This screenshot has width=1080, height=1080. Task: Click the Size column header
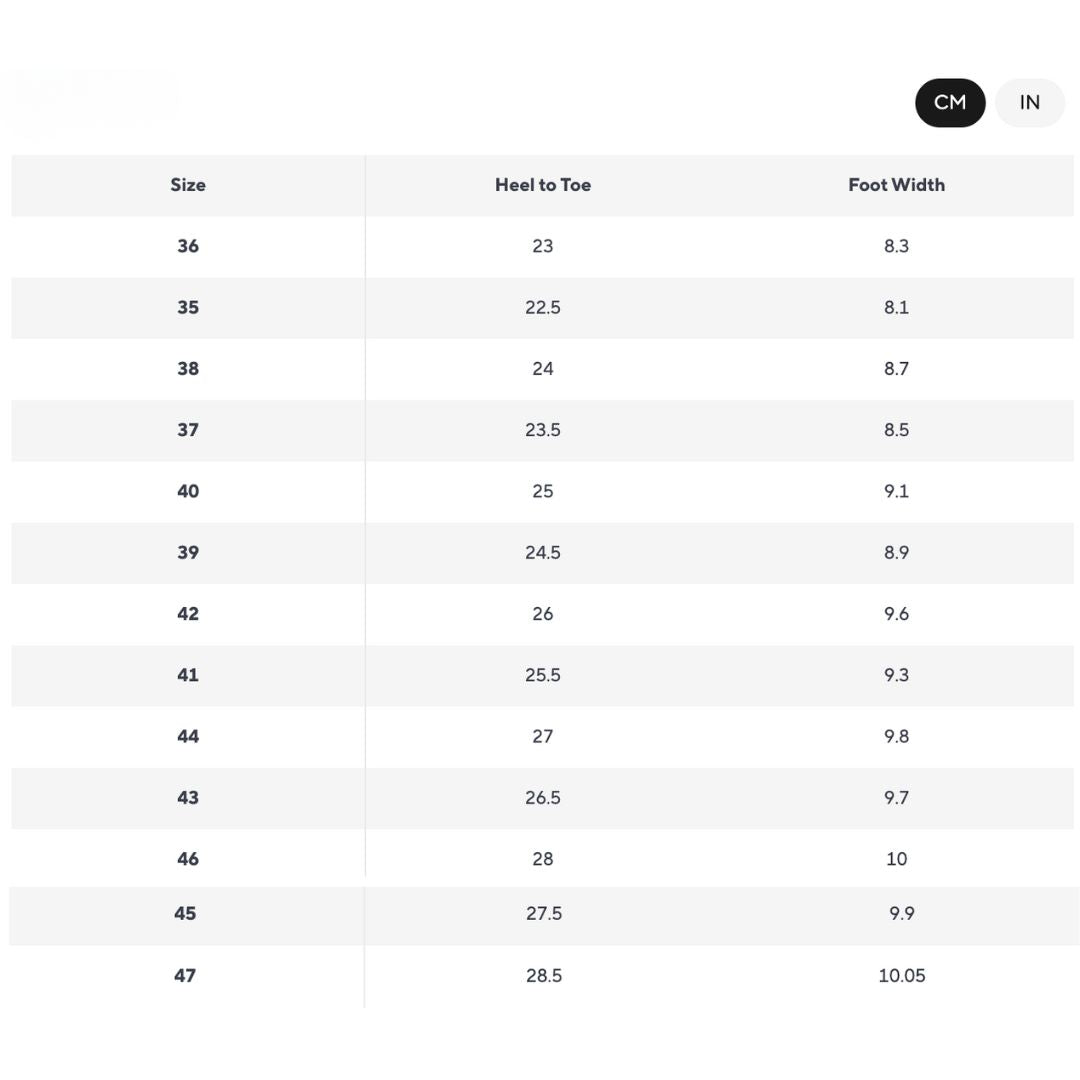pyautogui.click(x=188, y=185)
